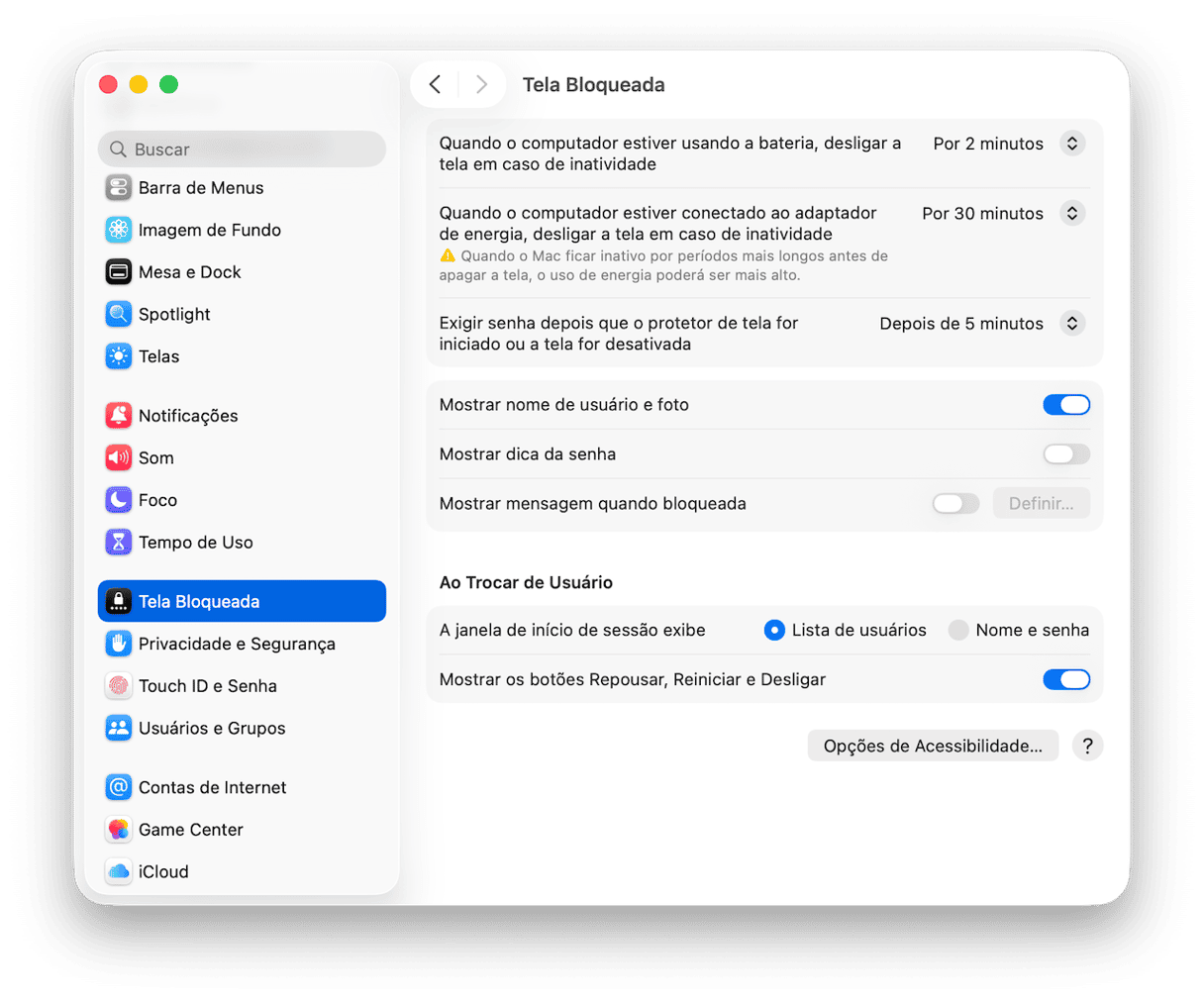Image resolution: width=1204 pixels, height=1003 pixels.
Task: Select the Lista de usuários radio button
Action: 774,630
